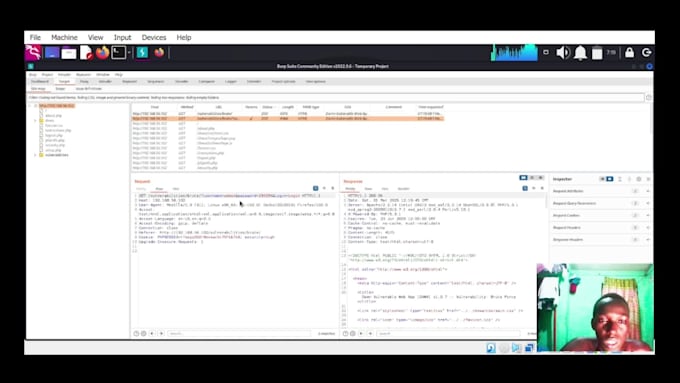
Task: Toggle the blue Response pane button left of newline icon
Action: point(525,188)
